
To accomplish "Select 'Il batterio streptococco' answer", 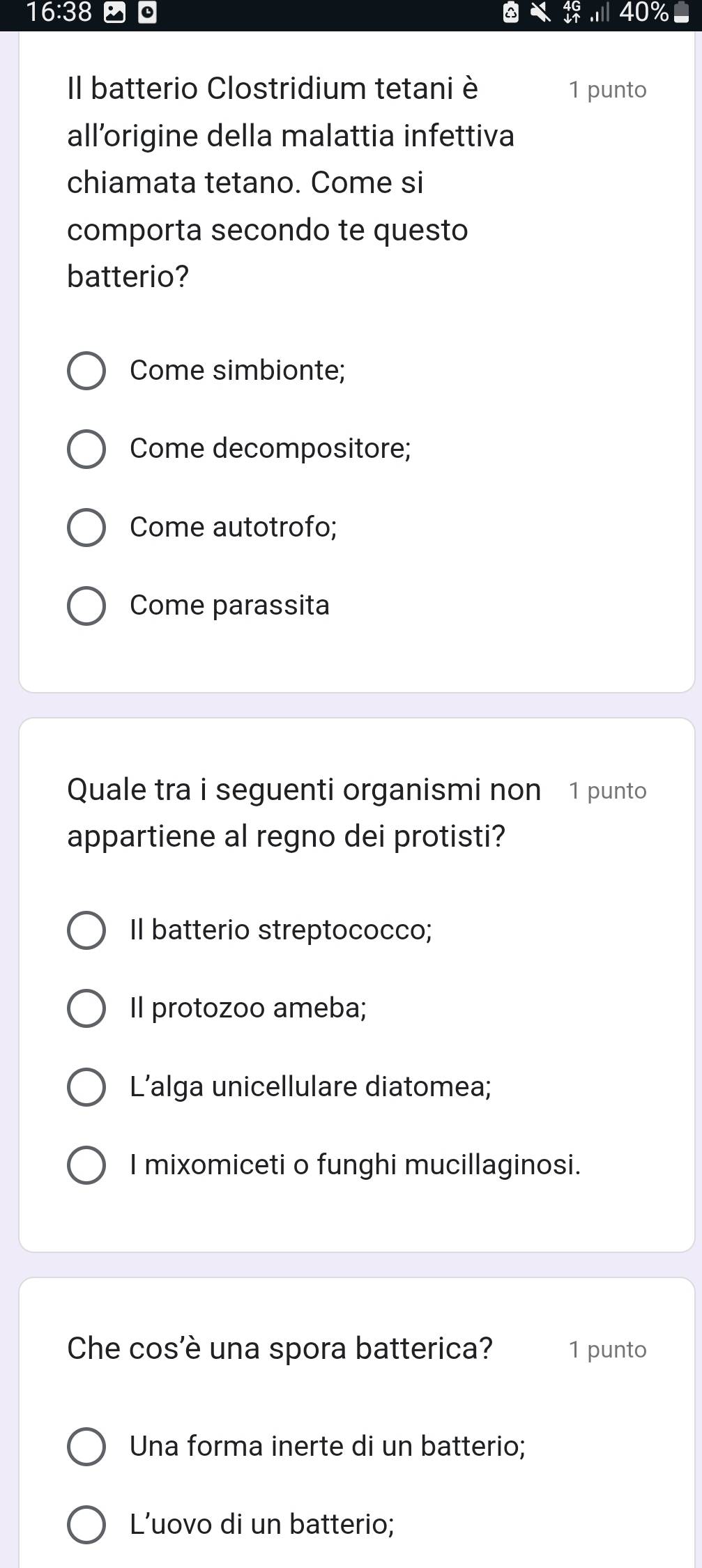I will tap(86, 930).
